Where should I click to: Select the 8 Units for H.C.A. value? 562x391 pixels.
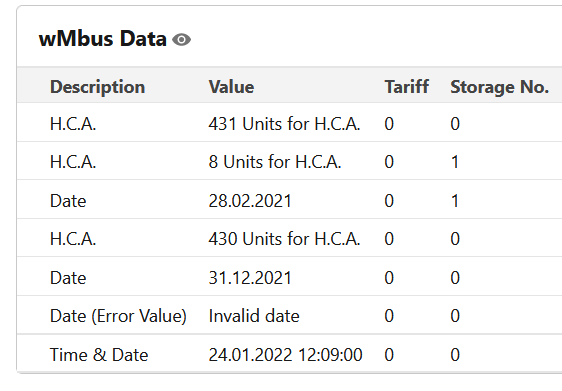coord(275,162)
